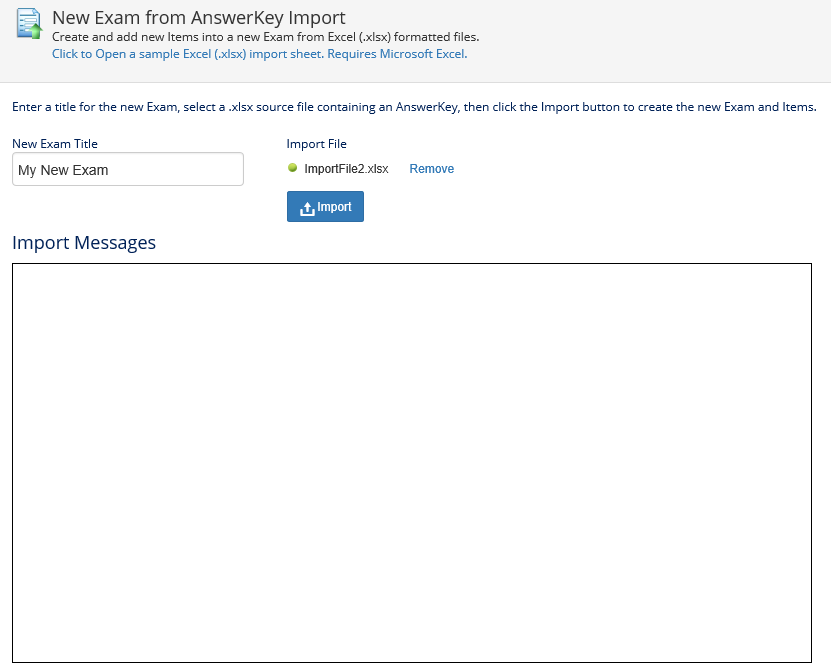Image resolution: width=831 pixels, height=672 pixels.
Task: Focus the New Exam Title text field
Action: click(x=127, y=170)
